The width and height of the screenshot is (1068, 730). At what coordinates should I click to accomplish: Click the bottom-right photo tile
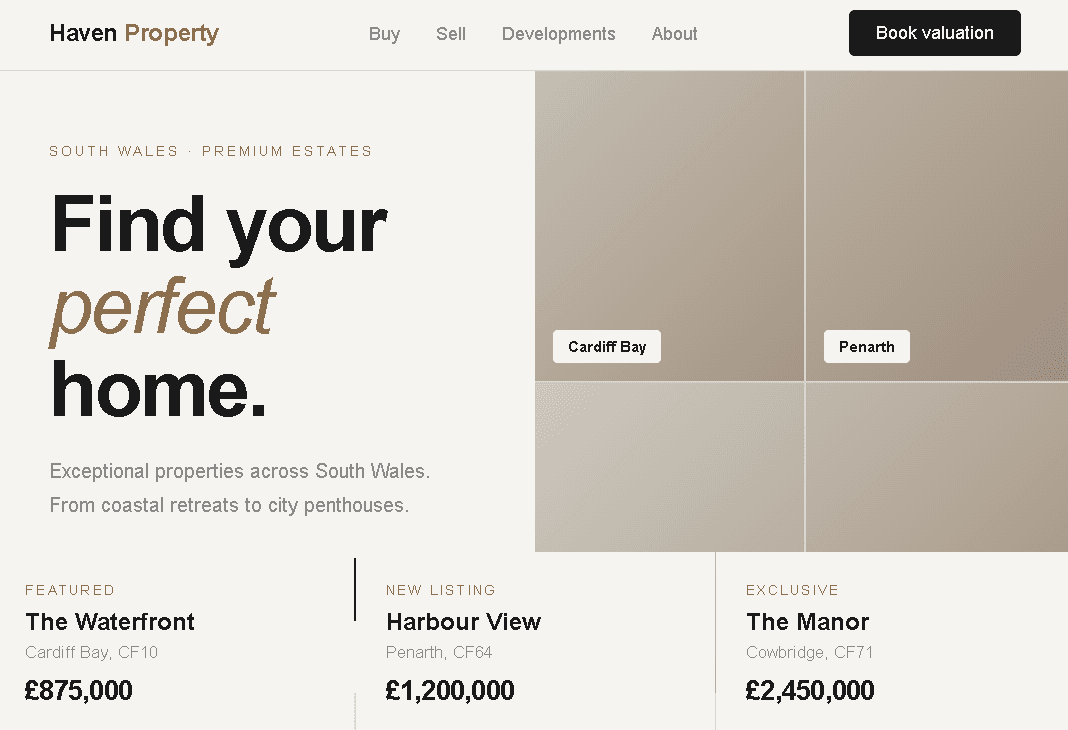click(936, 466)
